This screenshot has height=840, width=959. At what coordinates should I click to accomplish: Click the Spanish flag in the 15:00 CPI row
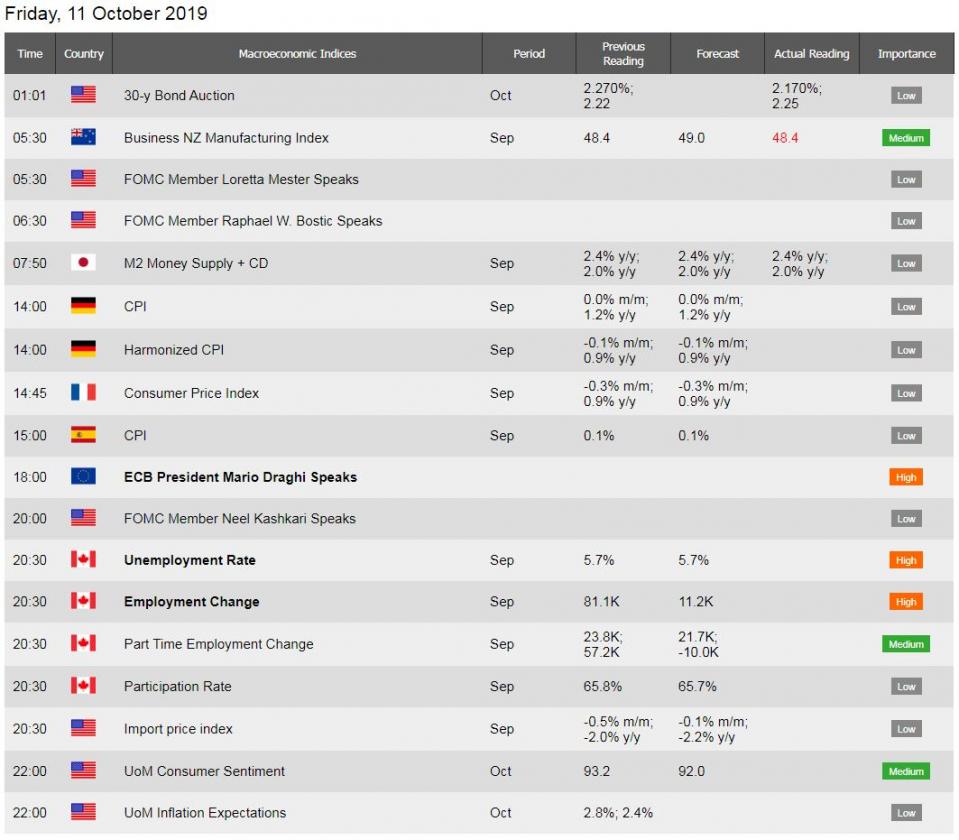(83, 435)
